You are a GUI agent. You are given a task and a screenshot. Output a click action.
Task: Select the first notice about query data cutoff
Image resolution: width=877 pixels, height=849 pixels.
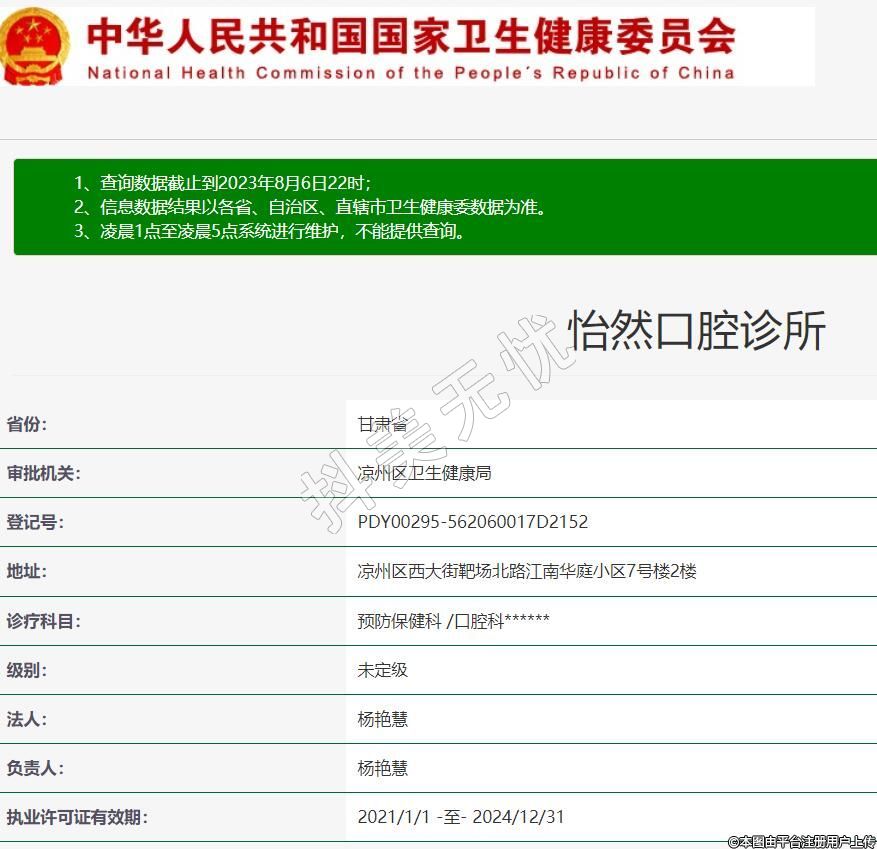coord(223,183)
